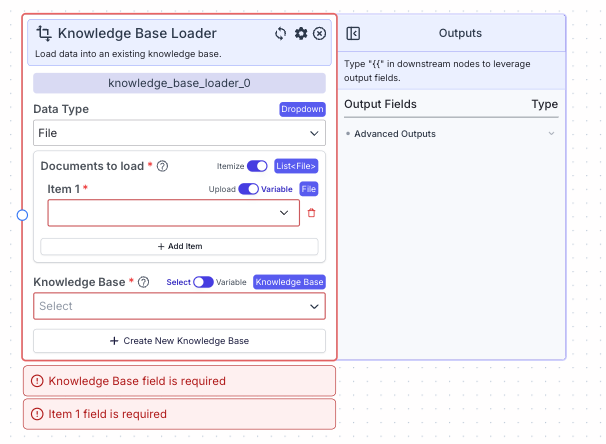Toggle Select/Variable switch for Knowledge Base
The width and height of the screenshot is (606, 444).
[x=203, y=282]
